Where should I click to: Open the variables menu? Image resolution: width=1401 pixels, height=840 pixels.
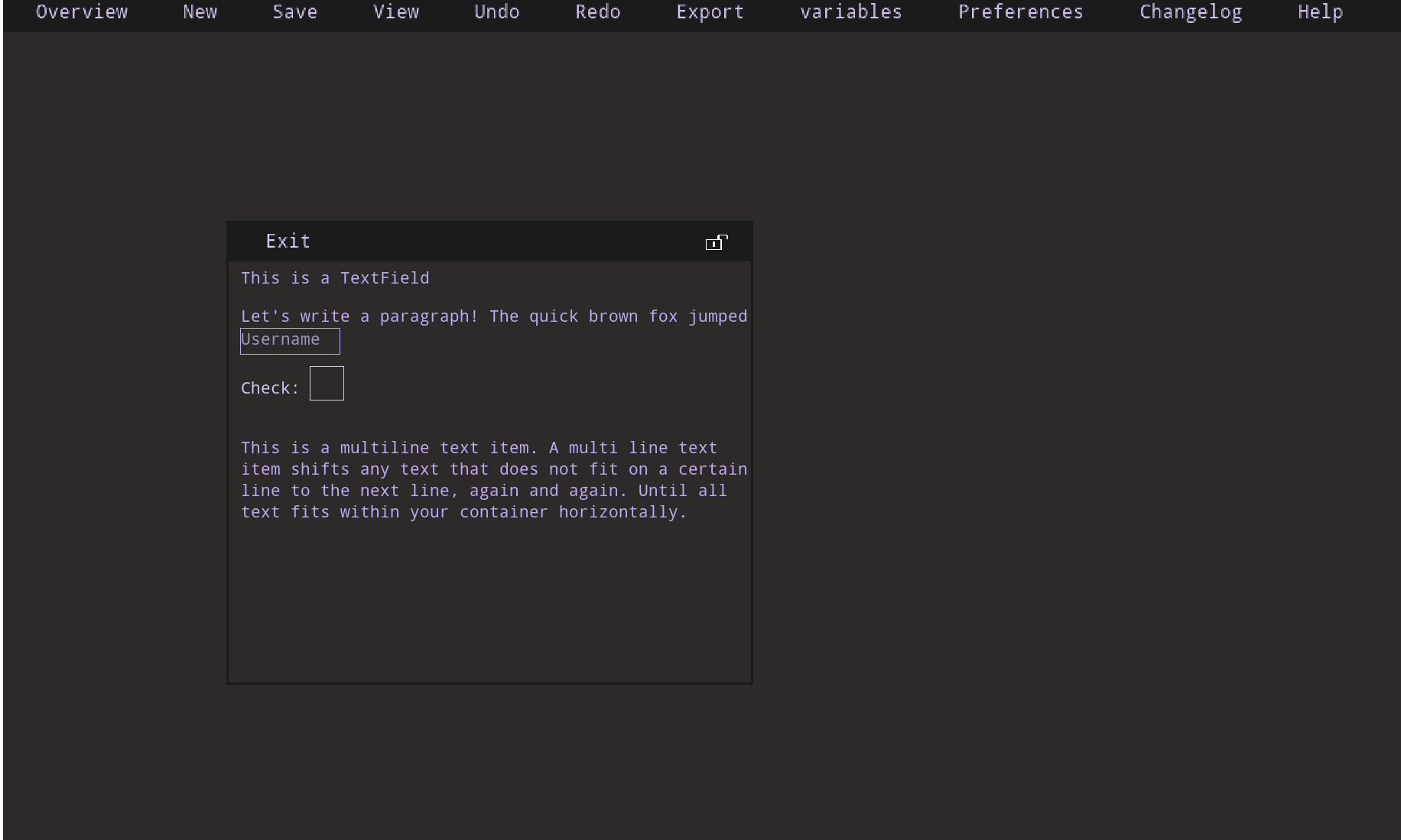click(x=851, y=11)
